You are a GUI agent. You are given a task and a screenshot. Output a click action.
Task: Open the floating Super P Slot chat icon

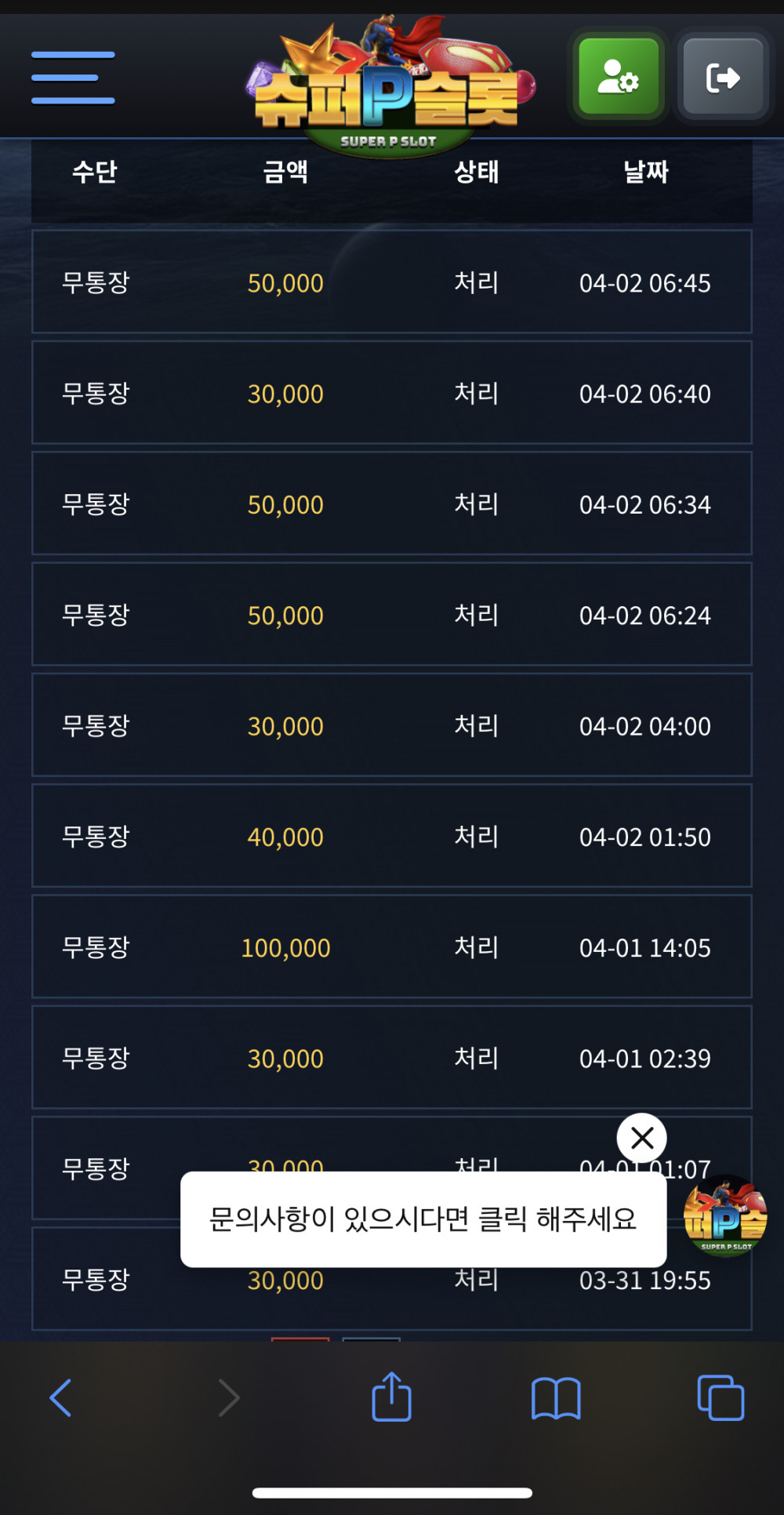point(725,1216)
